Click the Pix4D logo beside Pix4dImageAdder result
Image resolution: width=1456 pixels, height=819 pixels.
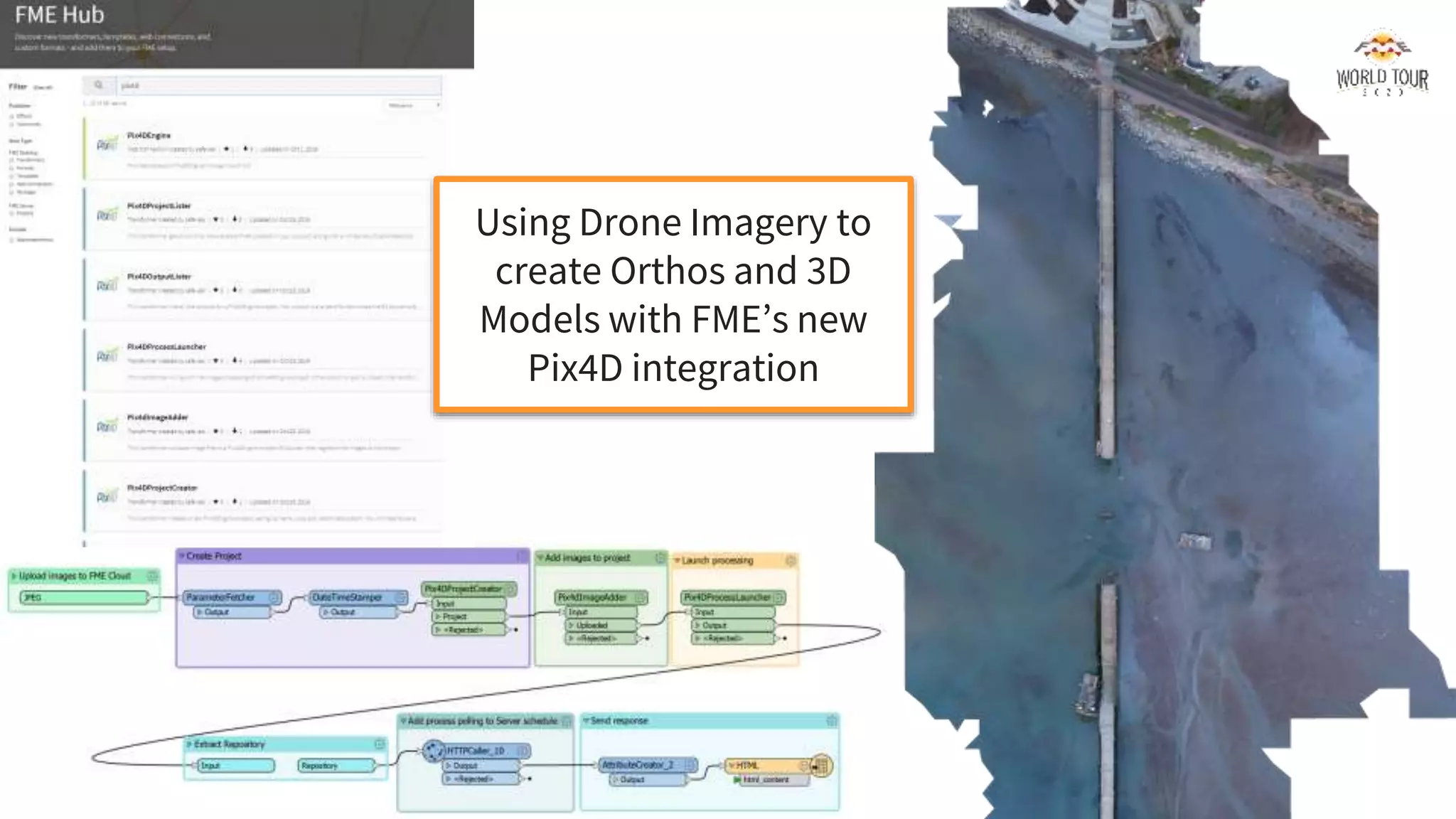pyautogui.click(x=107, y=426)
